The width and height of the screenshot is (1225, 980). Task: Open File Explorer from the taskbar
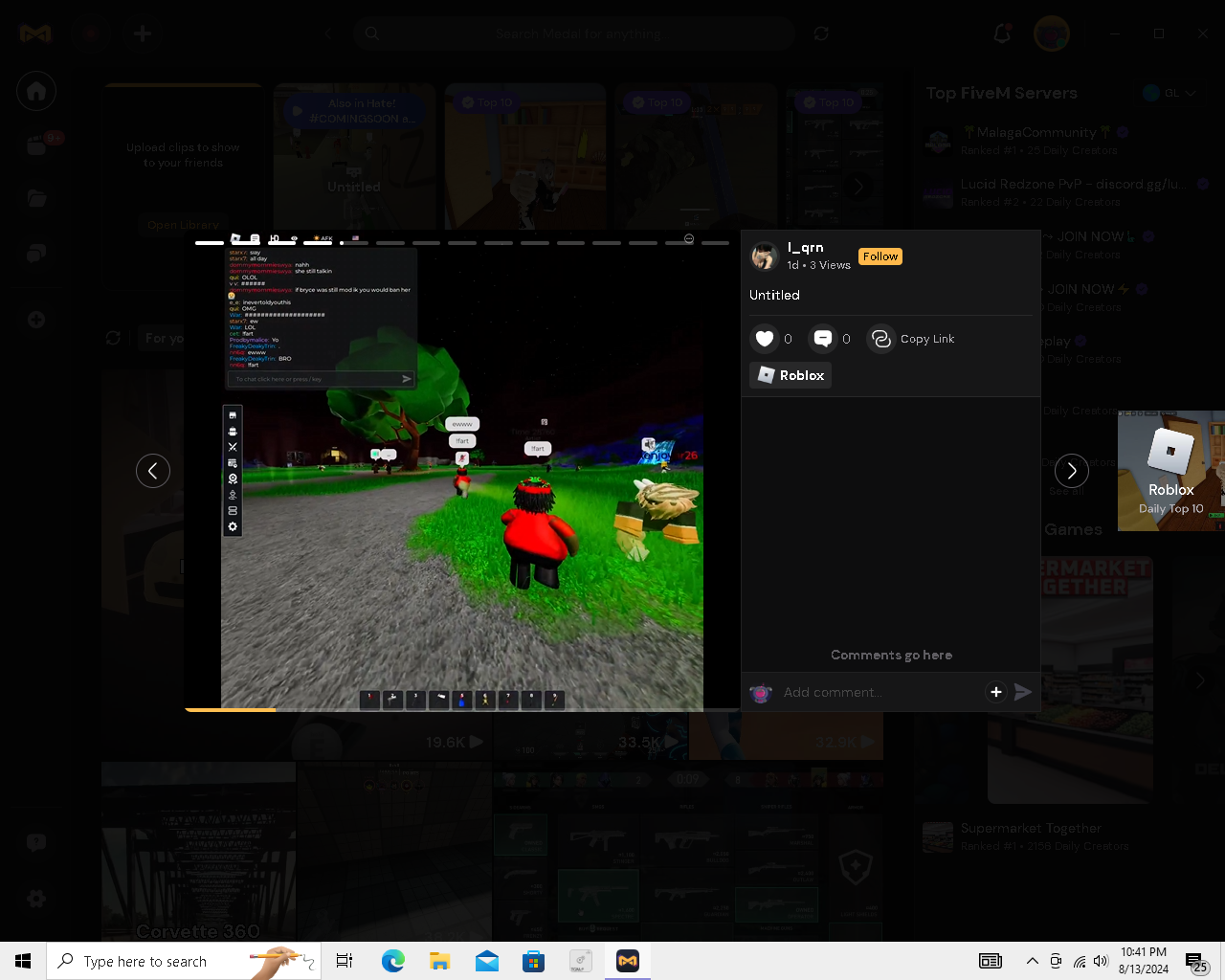[439, 961]
